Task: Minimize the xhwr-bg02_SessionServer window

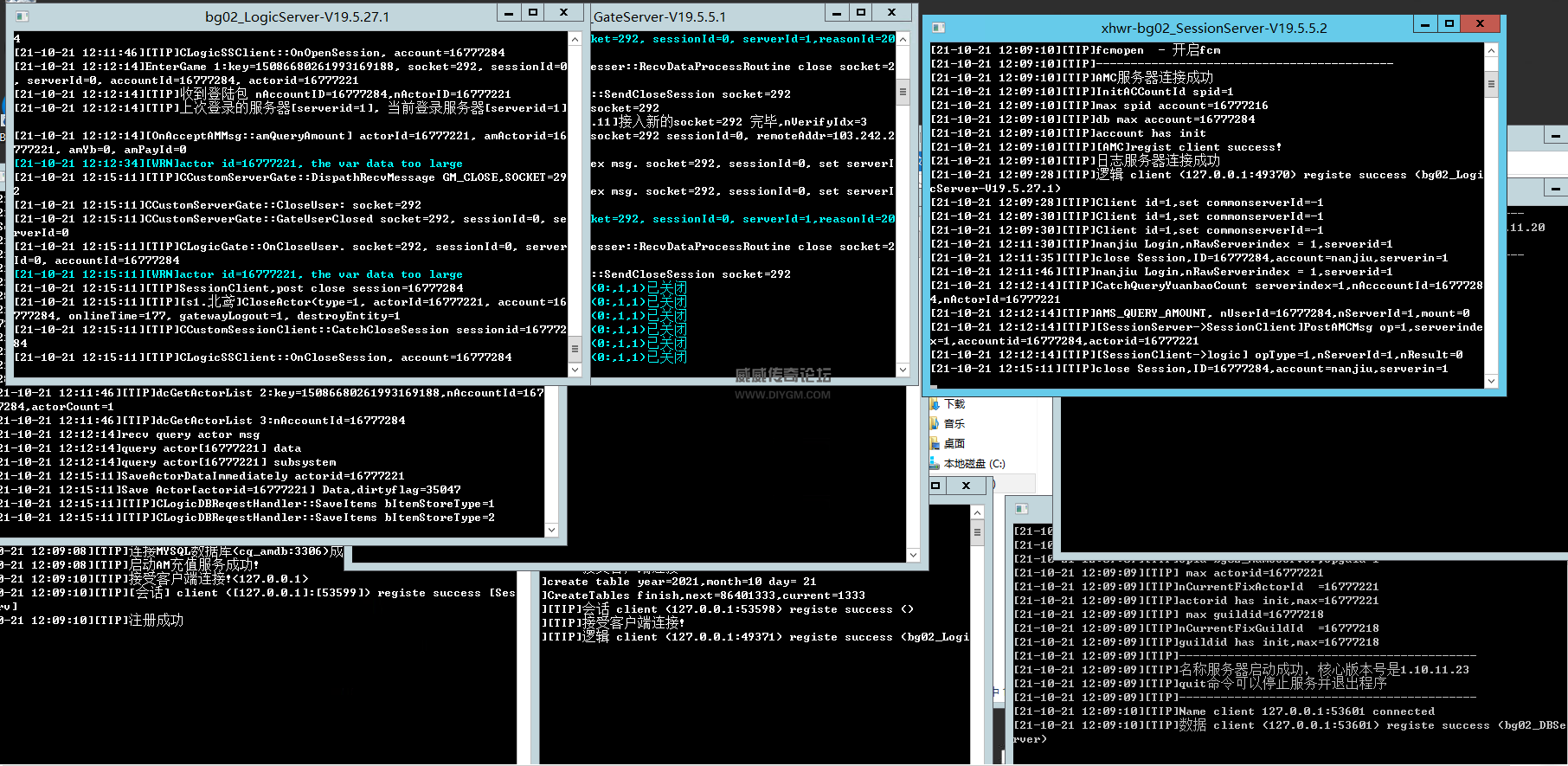Action: (1425, 24)
